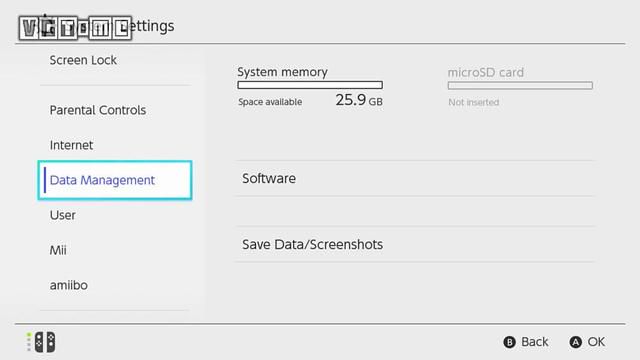This screenshot has width=640, height=360.
Task: Click the microSD card usage bar
Action: [520, 85]
